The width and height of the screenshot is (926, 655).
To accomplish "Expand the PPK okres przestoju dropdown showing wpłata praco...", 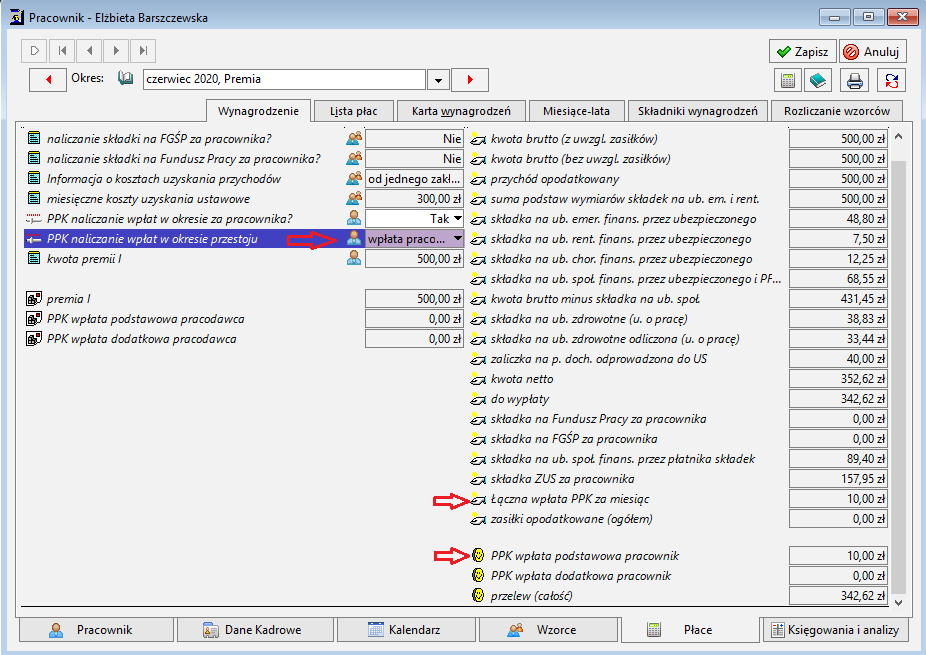I will point(458,239).
